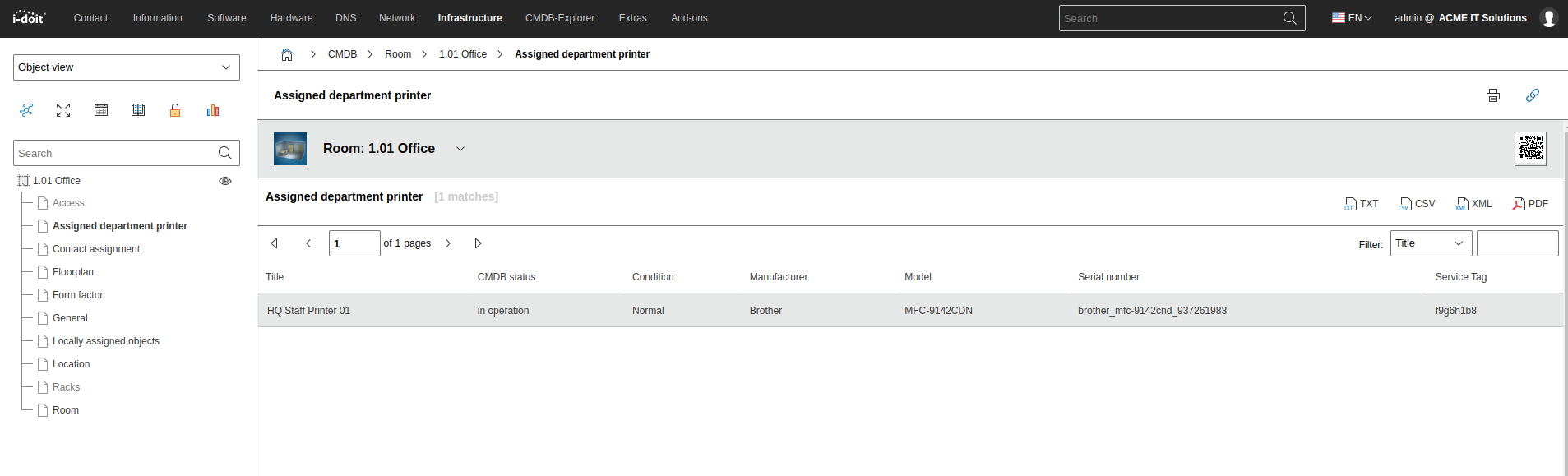Open the Object view dropdown

point(127,67)
